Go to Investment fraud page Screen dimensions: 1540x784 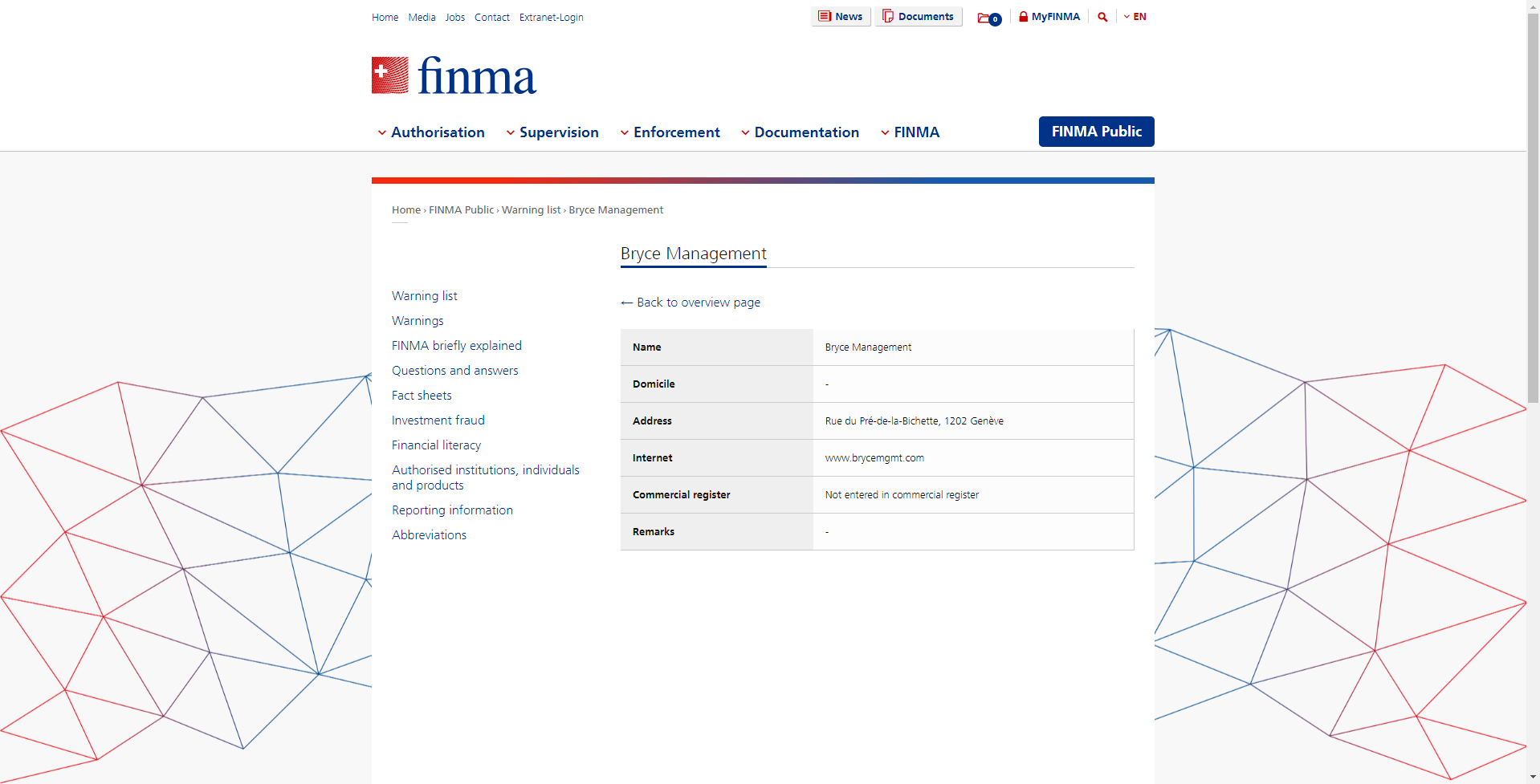[x=438, y=420]
